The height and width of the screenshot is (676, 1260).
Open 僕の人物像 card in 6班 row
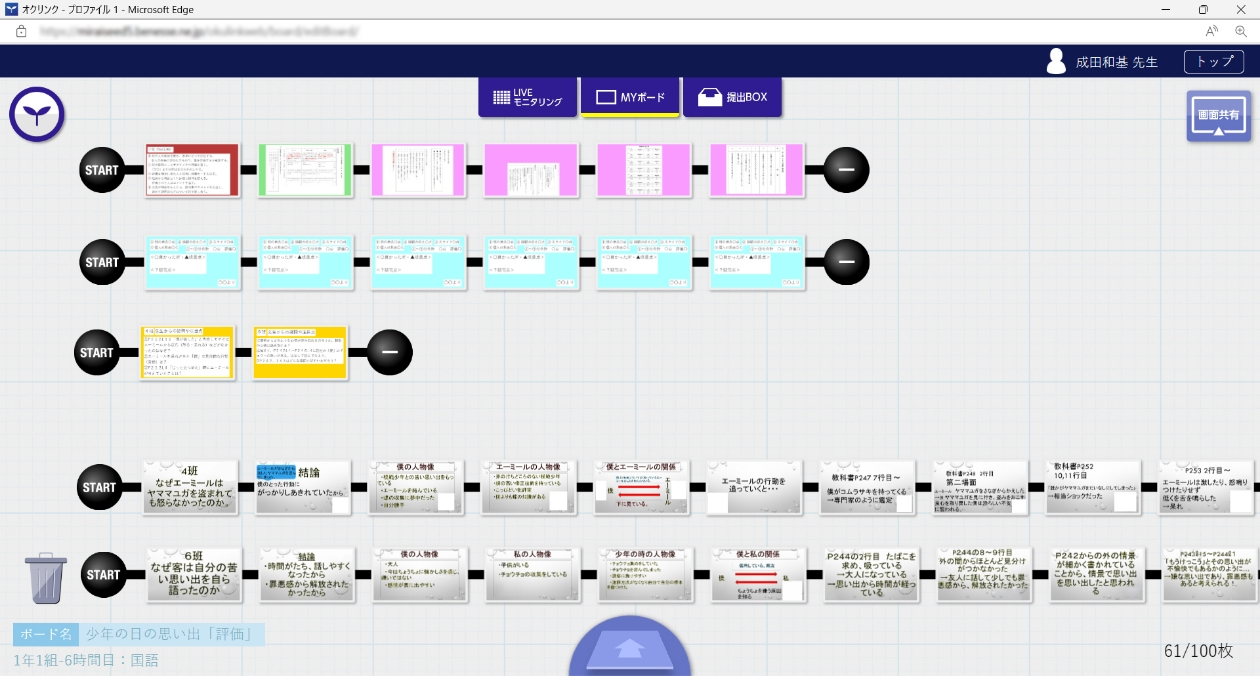click(421, 575)
